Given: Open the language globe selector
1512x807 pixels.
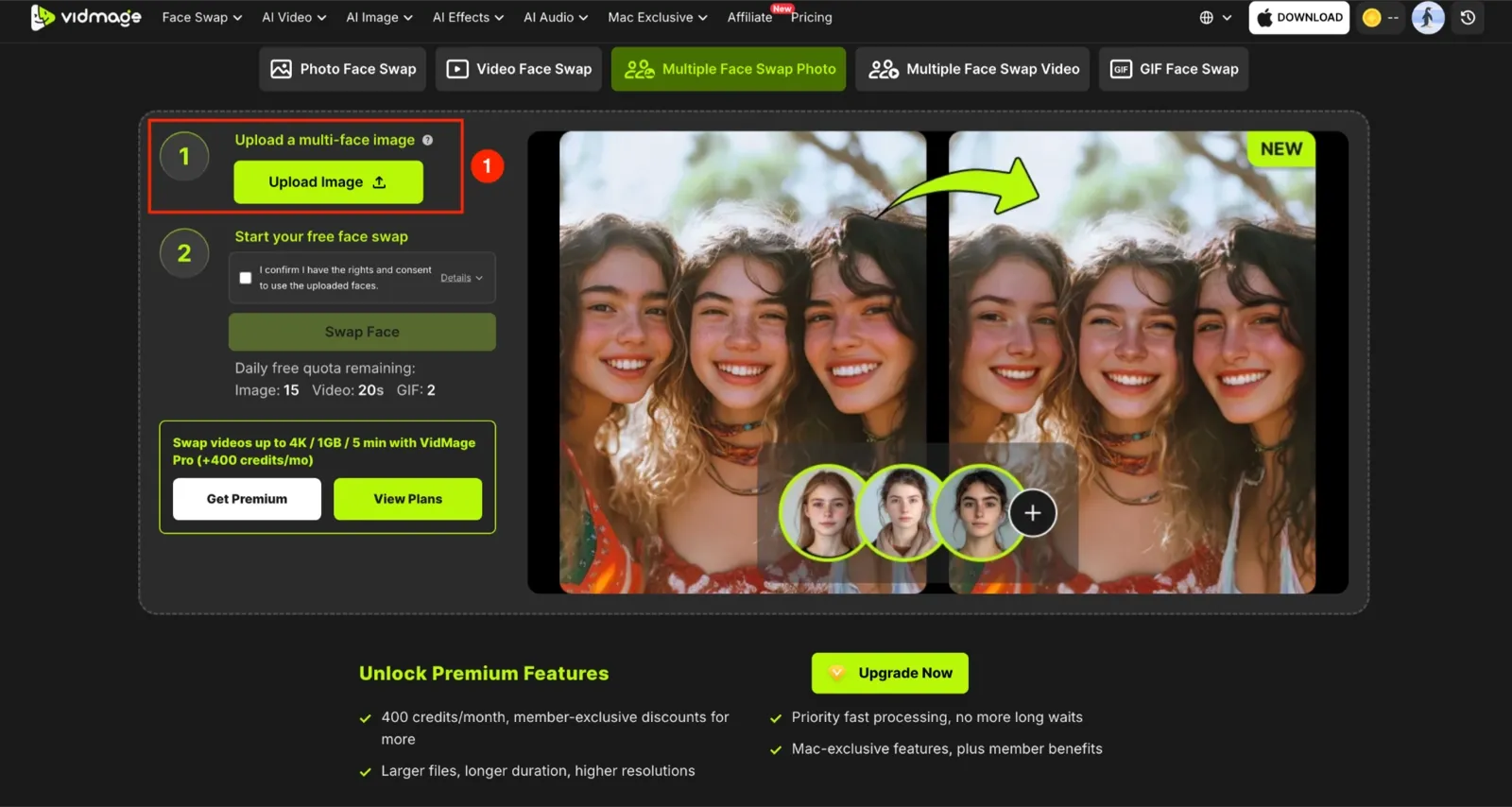Looking at the screenshot, I should coord(1215,17).
